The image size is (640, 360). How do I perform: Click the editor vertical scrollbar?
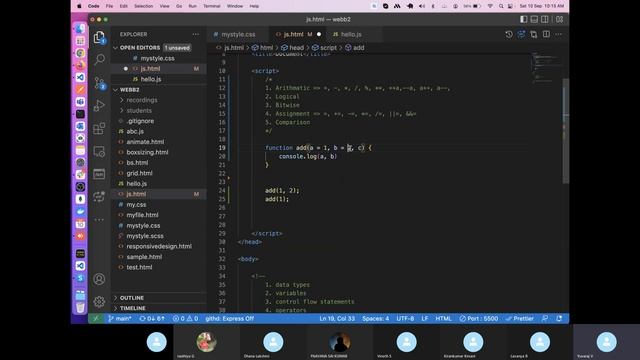566,131
